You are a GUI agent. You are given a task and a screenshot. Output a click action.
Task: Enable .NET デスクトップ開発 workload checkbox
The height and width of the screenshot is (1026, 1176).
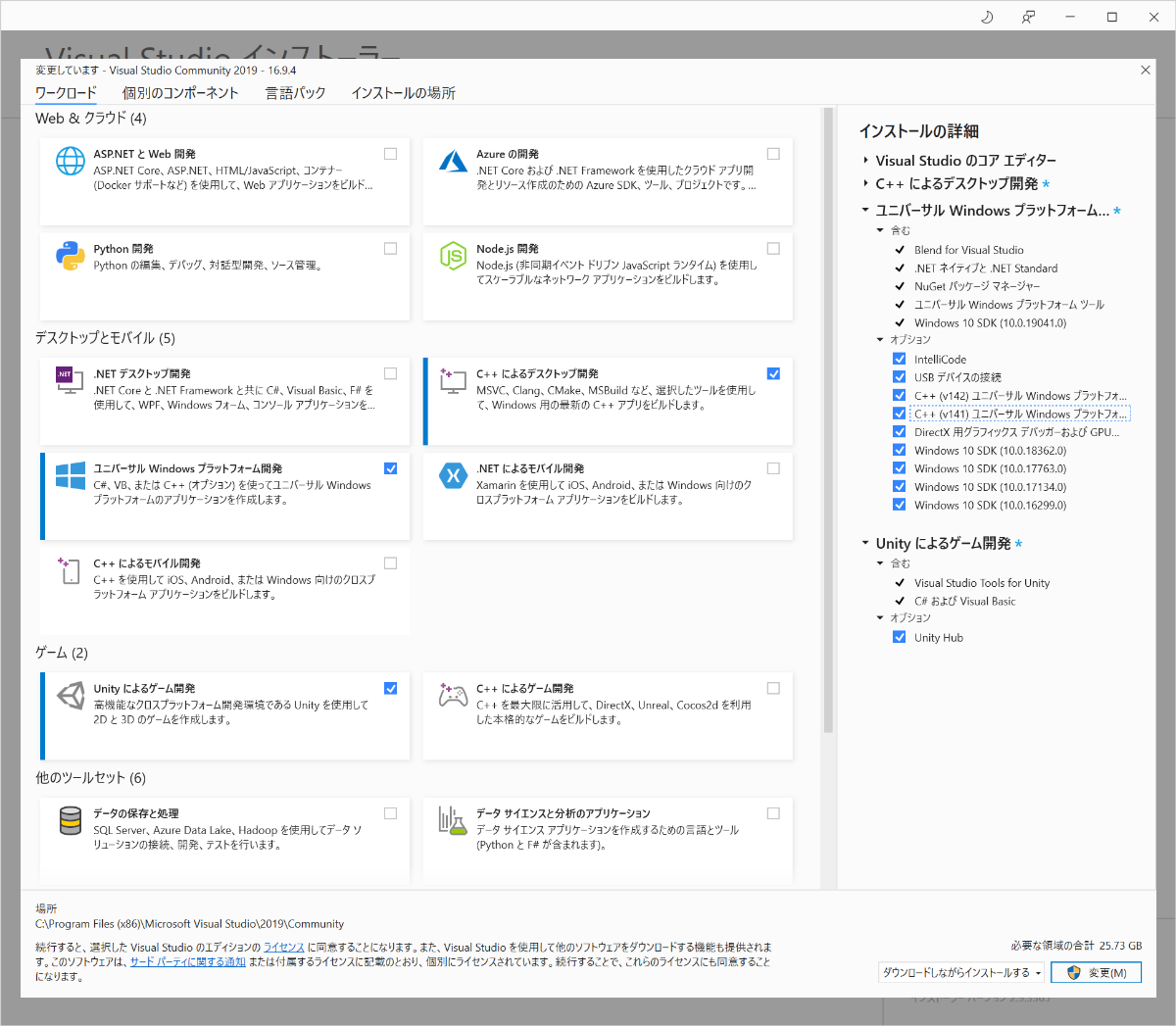(390, 373)
